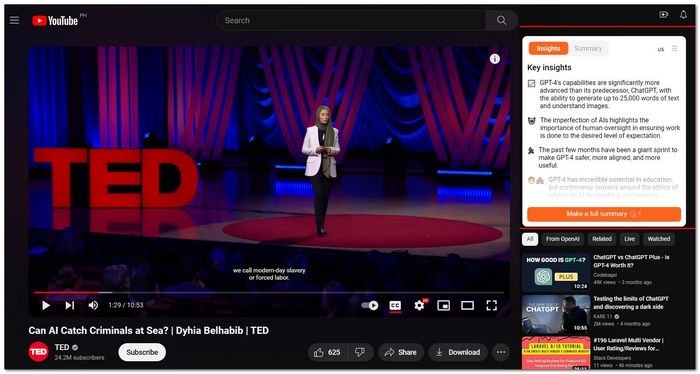This screenshot has width=700, height=374.
Task: Open Testing the limits of ChatGPT title
Action: pos(631,303)
